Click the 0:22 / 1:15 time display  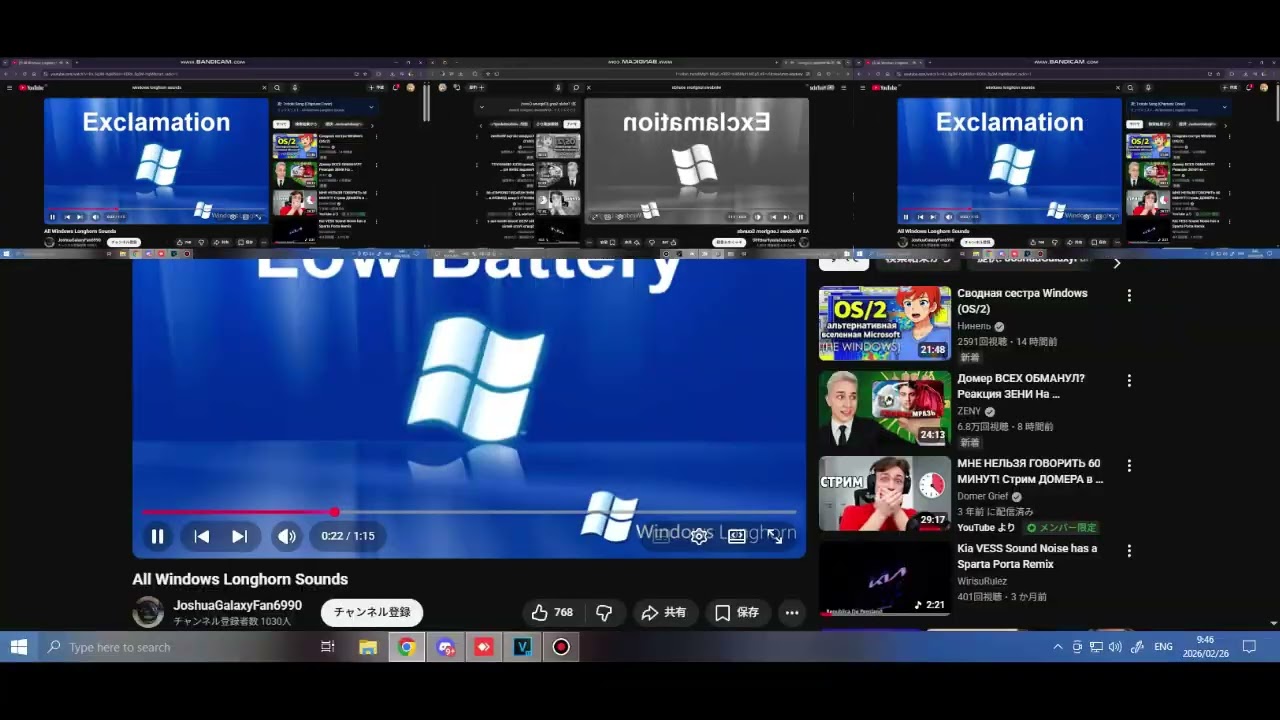coord(348,536)
